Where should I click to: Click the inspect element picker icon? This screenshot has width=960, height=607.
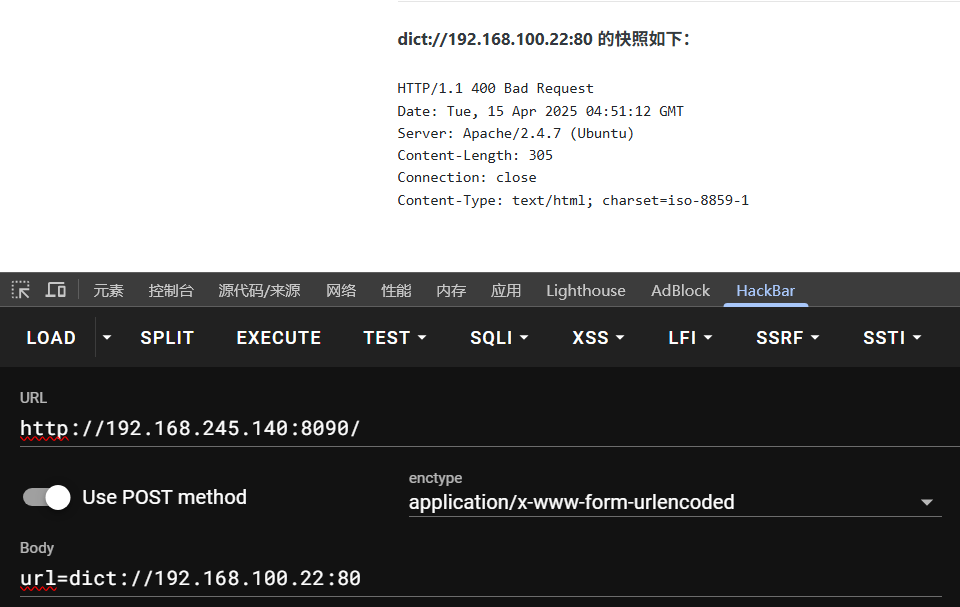(x=20, y=290)
